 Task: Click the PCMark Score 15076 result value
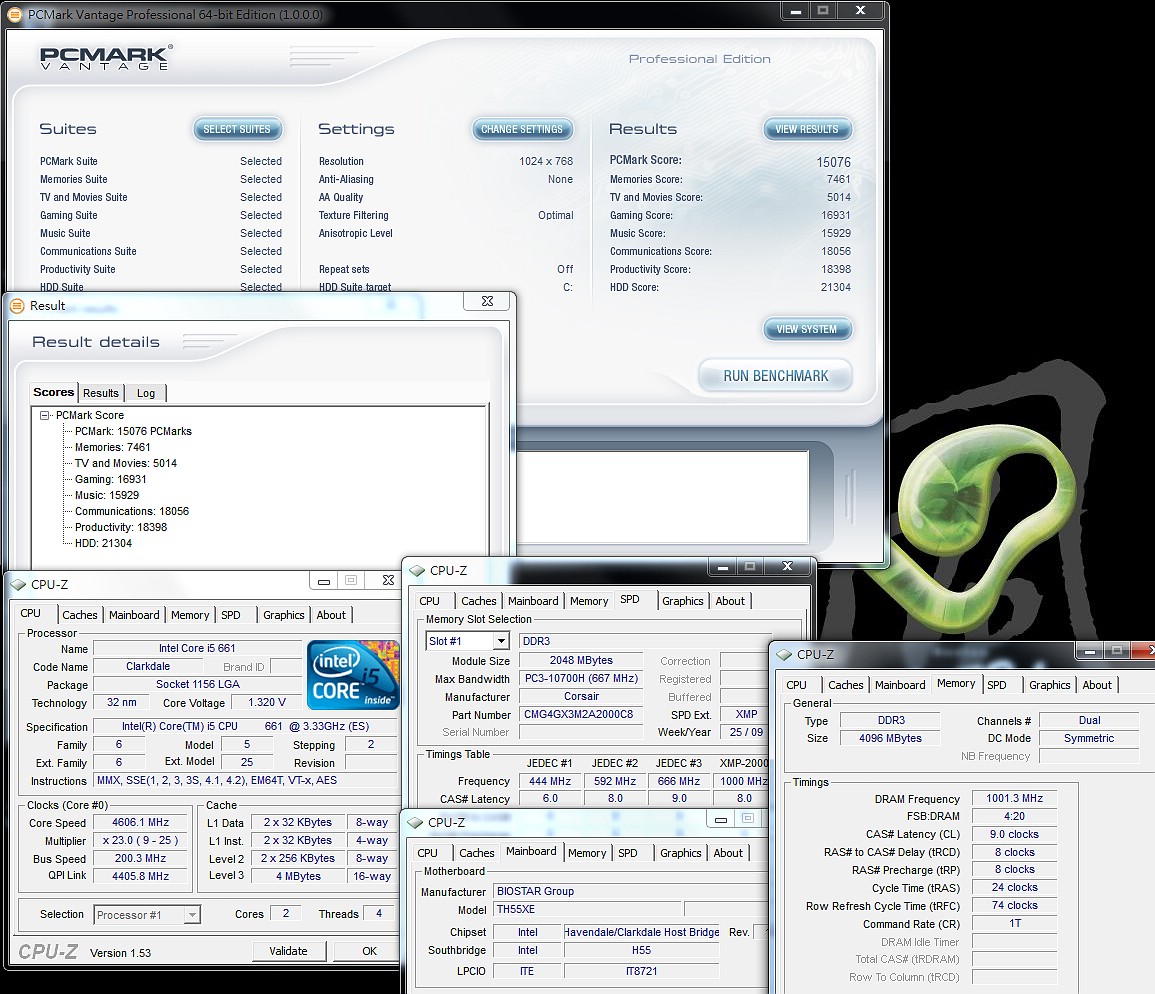tap(833, 162)
